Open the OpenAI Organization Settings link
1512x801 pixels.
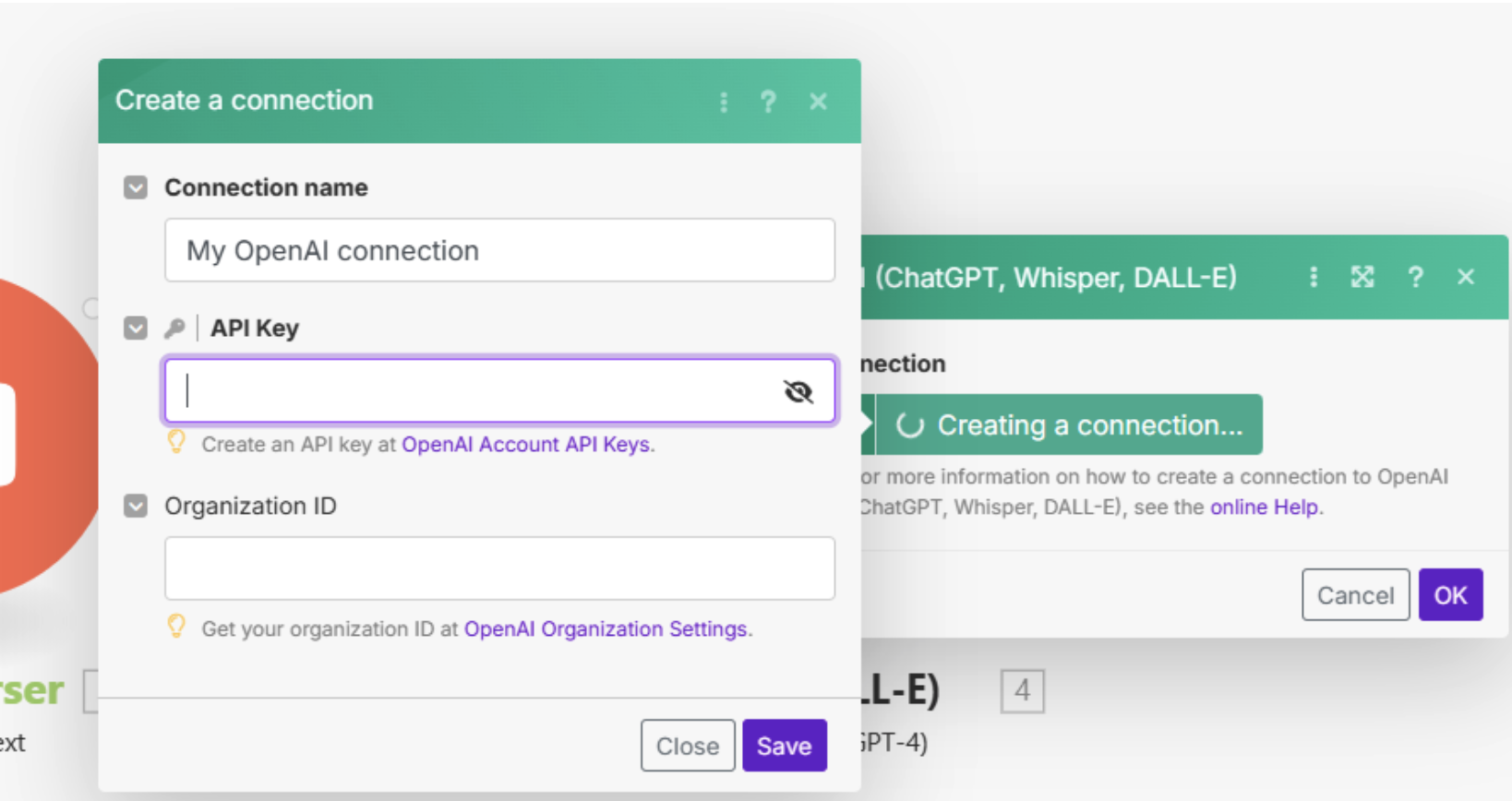click(x=606, y=629)
